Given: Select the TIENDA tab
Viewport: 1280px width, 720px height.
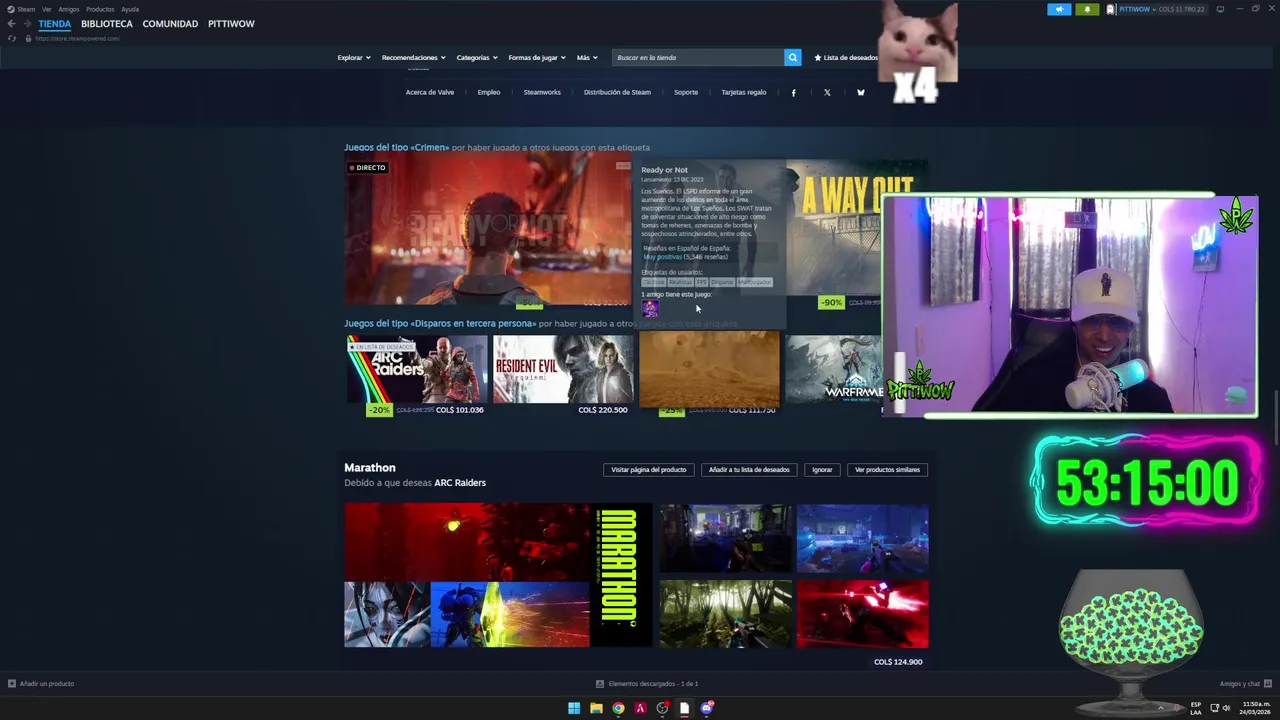Looking at the screenshot, I should [x=54, y=23].
